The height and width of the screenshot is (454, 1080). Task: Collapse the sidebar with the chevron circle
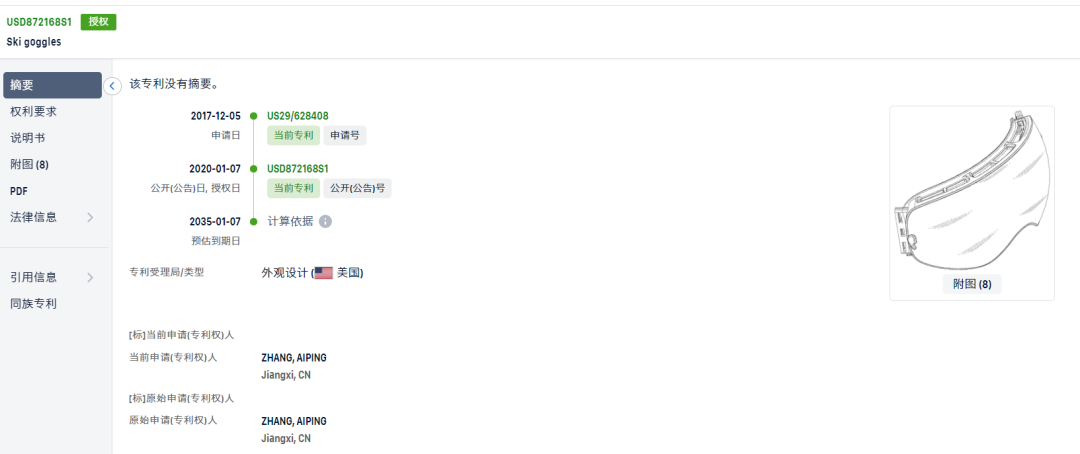(x=112, y=86)
